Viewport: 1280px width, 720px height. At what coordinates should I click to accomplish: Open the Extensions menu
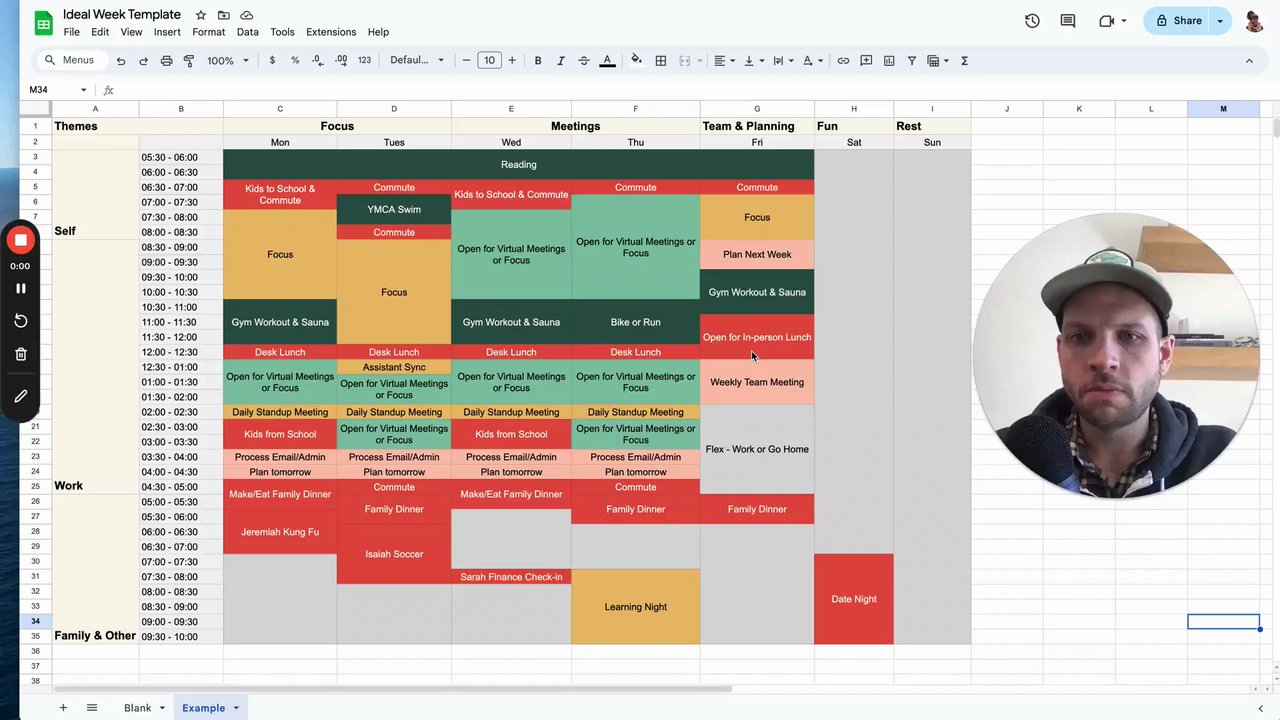331,32
